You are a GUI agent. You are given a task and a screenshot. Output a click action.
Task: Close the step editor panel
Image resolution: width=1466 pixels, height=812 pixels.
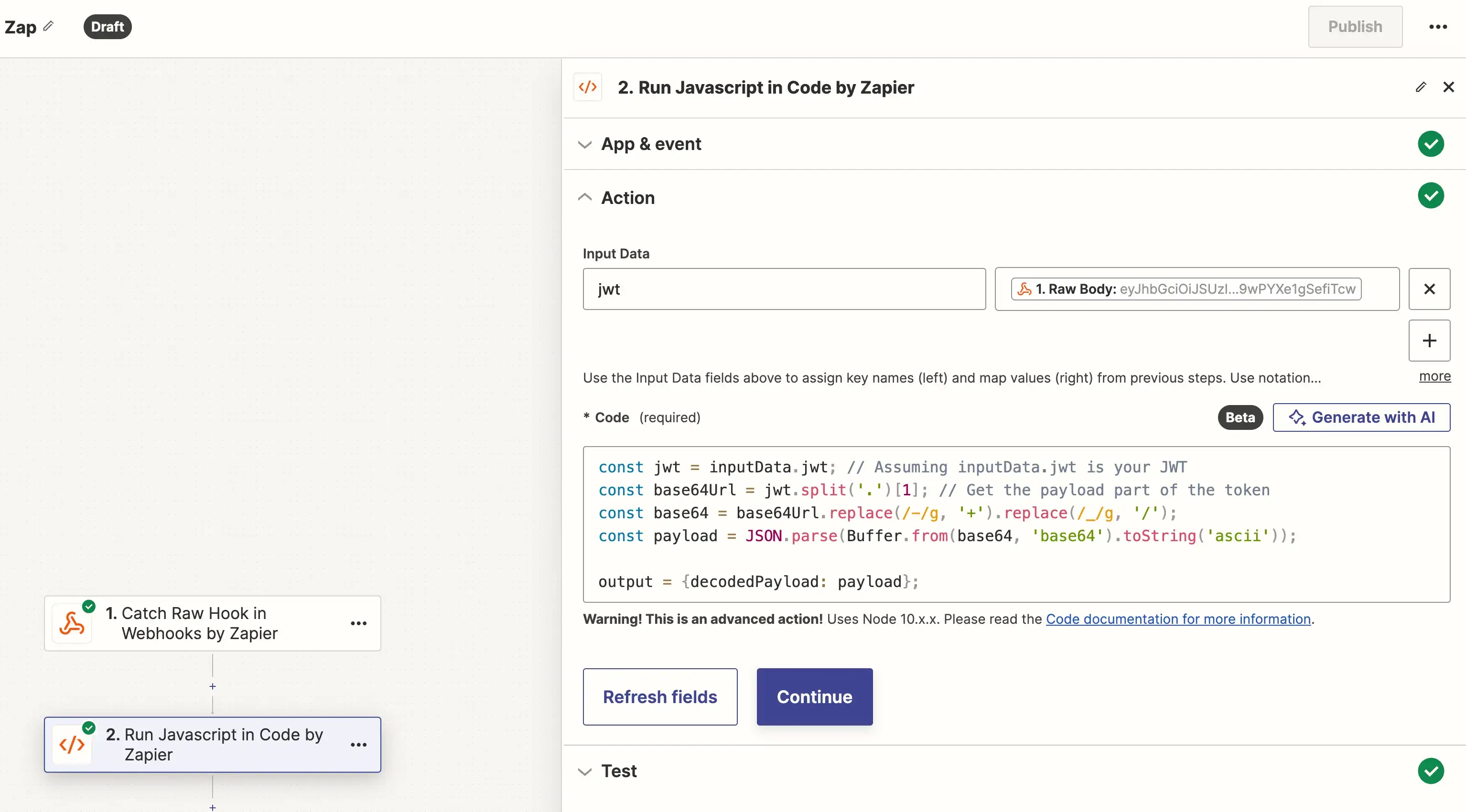[1448, 87]
